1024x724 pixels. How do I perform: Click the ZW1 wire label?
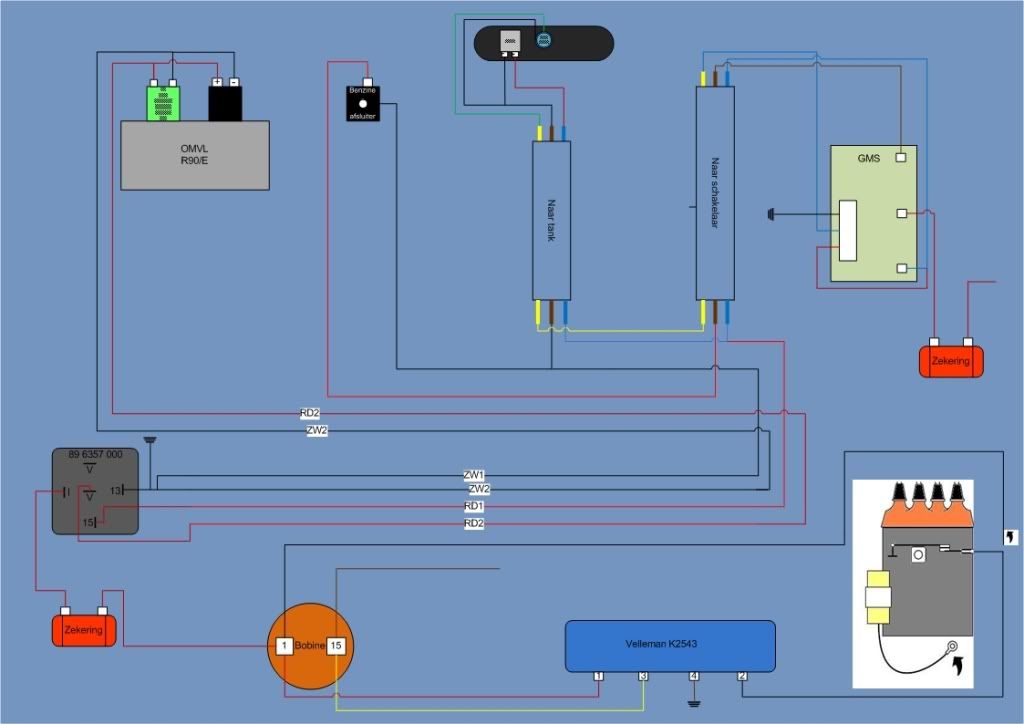point(474,475)
